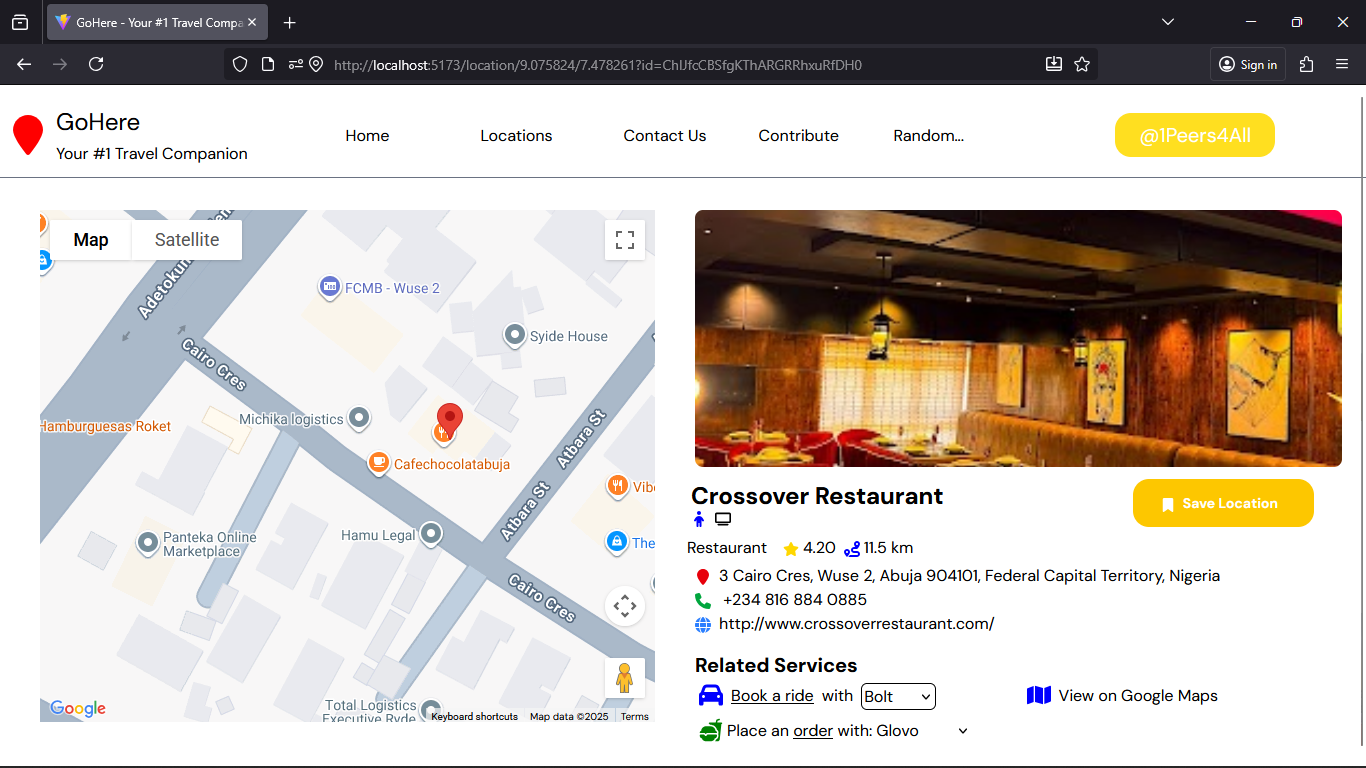Select the Hamu Legal map marker
This screenshot has width=1366, height=768.
coord(431,535)
